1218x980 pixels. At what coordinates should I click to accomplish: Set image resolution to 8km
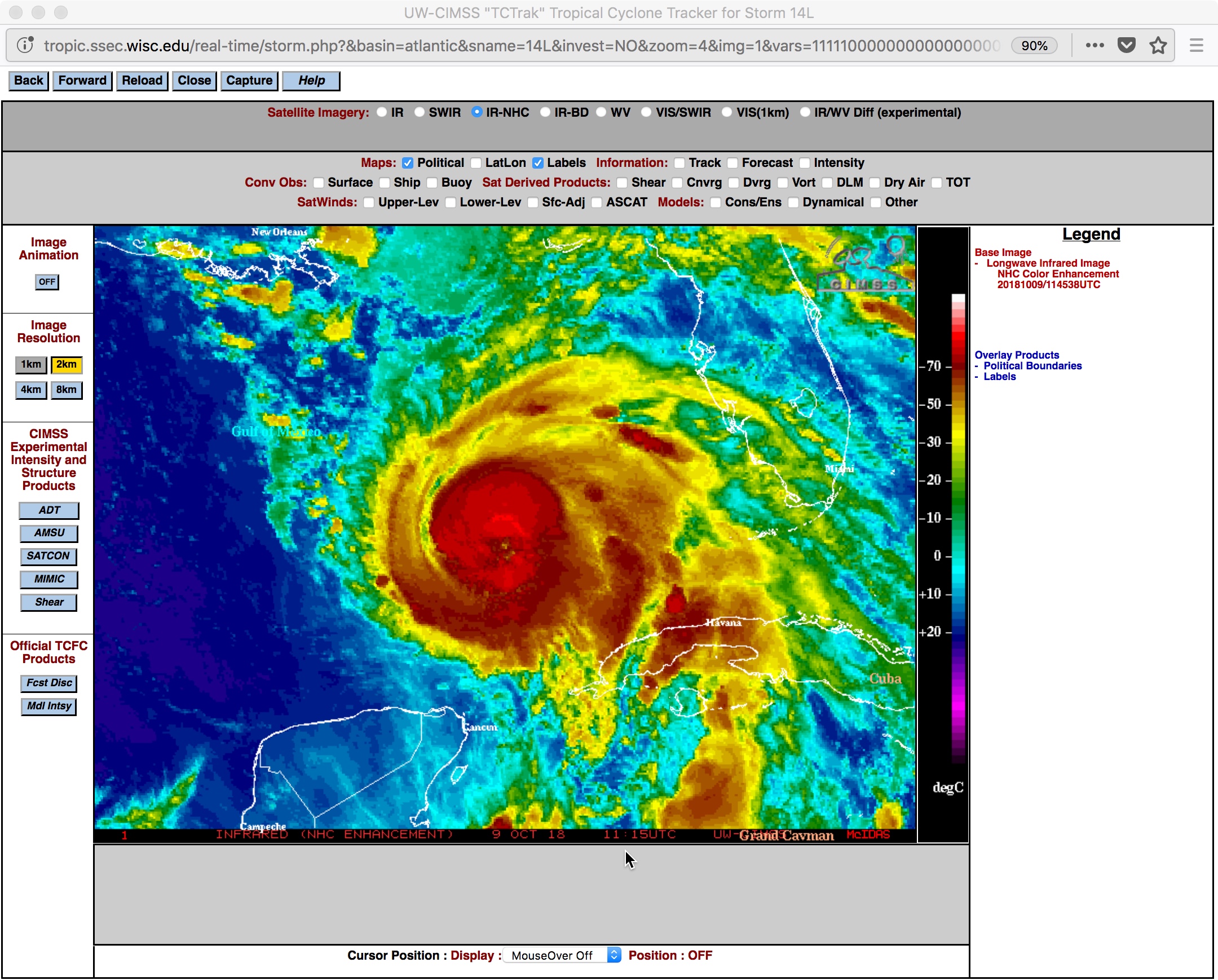point(67,390)
